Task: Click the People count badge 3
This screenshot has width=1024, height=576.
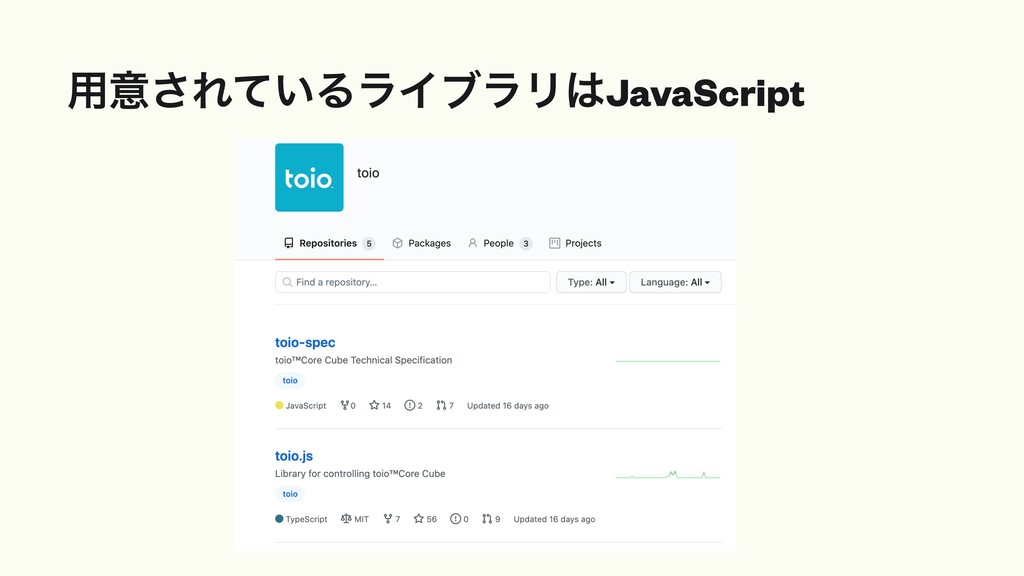Action: pyautogui.click(x=526, y=244)
